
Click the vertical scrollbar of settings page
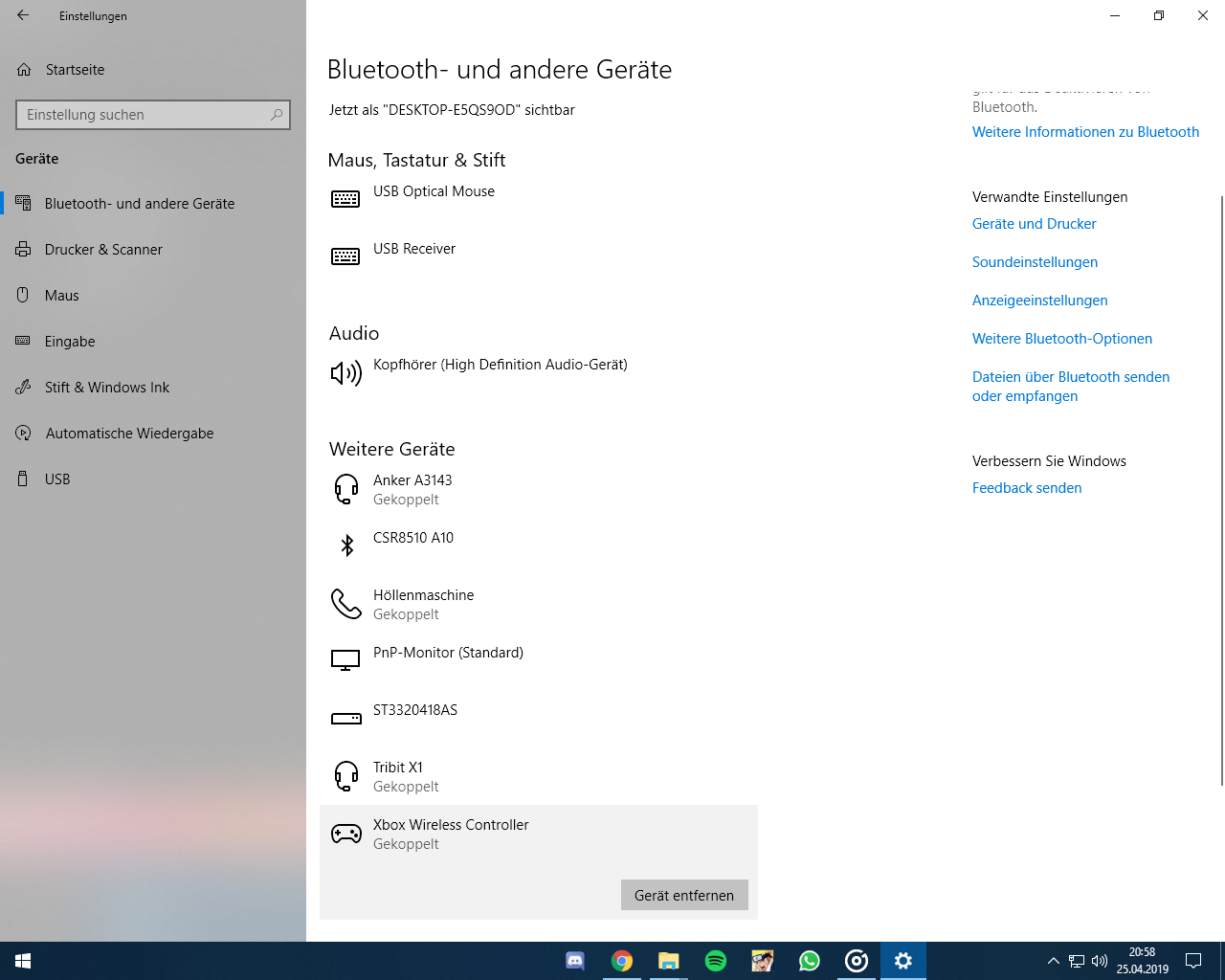coord(1221,490)
